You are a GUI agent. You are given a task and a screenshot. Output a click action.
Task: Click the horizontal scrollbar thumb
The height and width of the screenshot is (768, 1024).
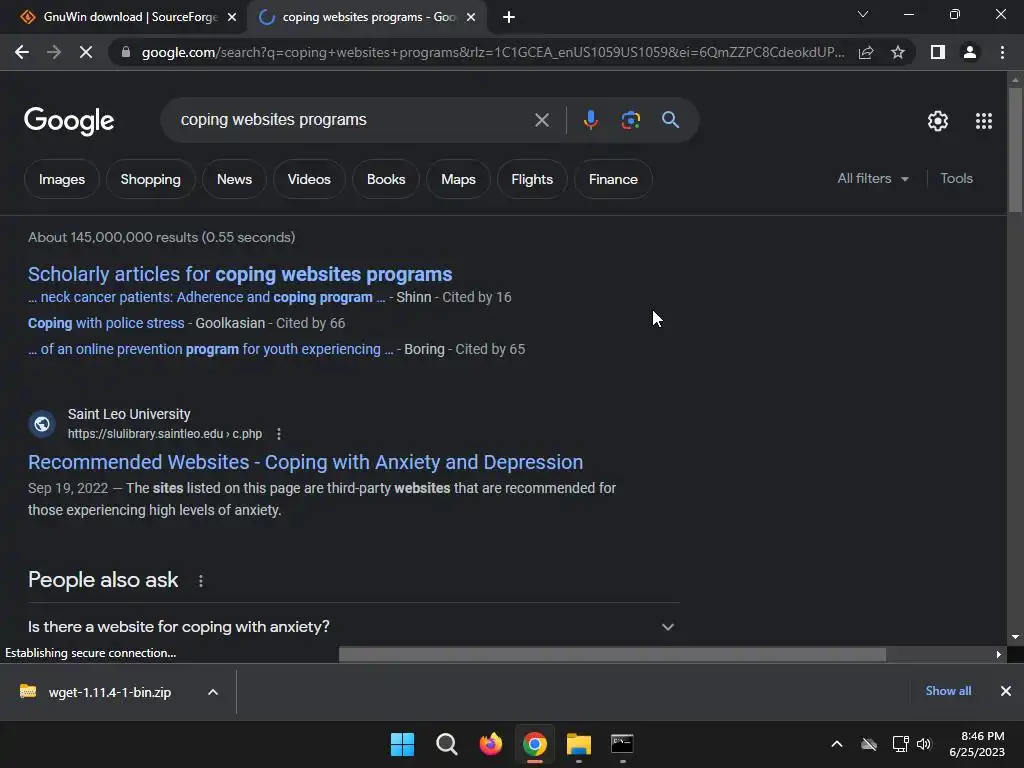pyautogui.click(x=612, y=654)
